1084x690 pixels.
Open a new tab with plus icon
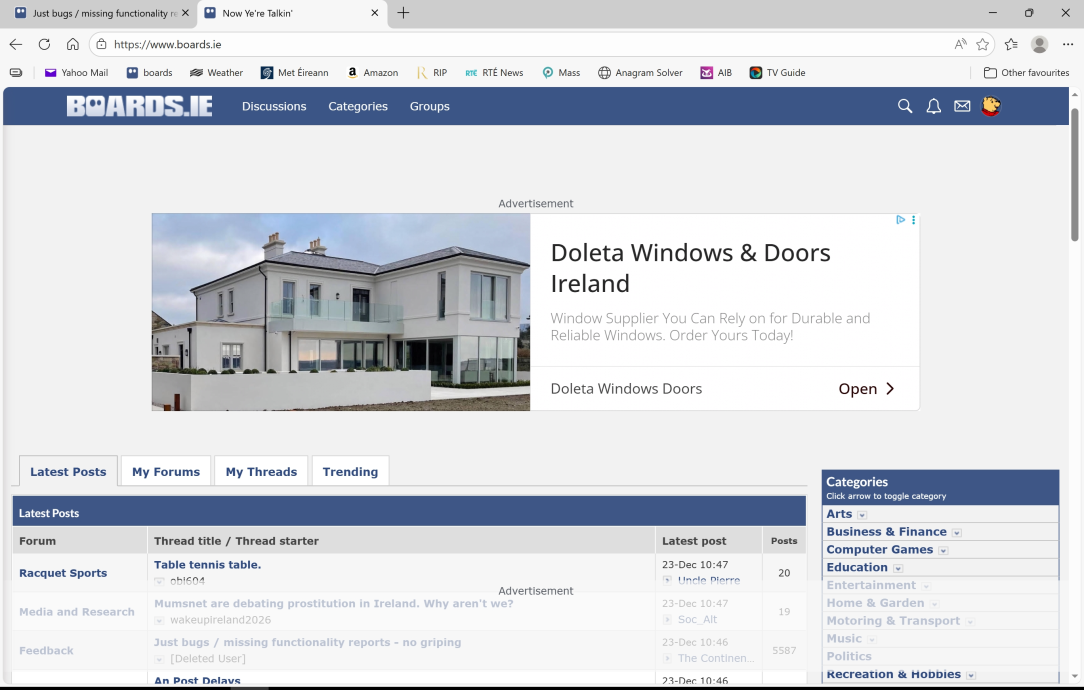coord(403,12)
